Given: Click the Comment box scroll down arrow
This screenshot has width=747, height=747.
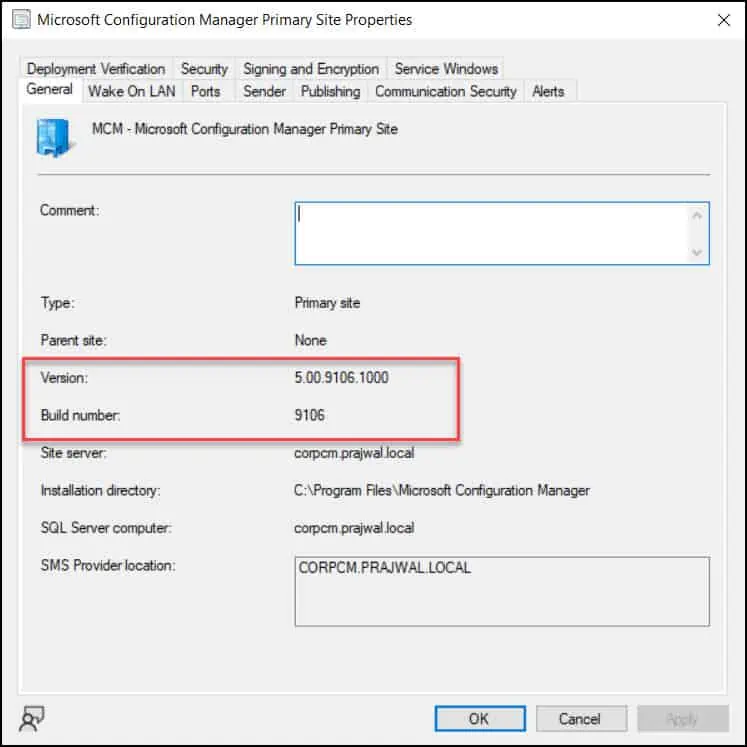Looking at the screenshot, I should click(x=697, y=252).
